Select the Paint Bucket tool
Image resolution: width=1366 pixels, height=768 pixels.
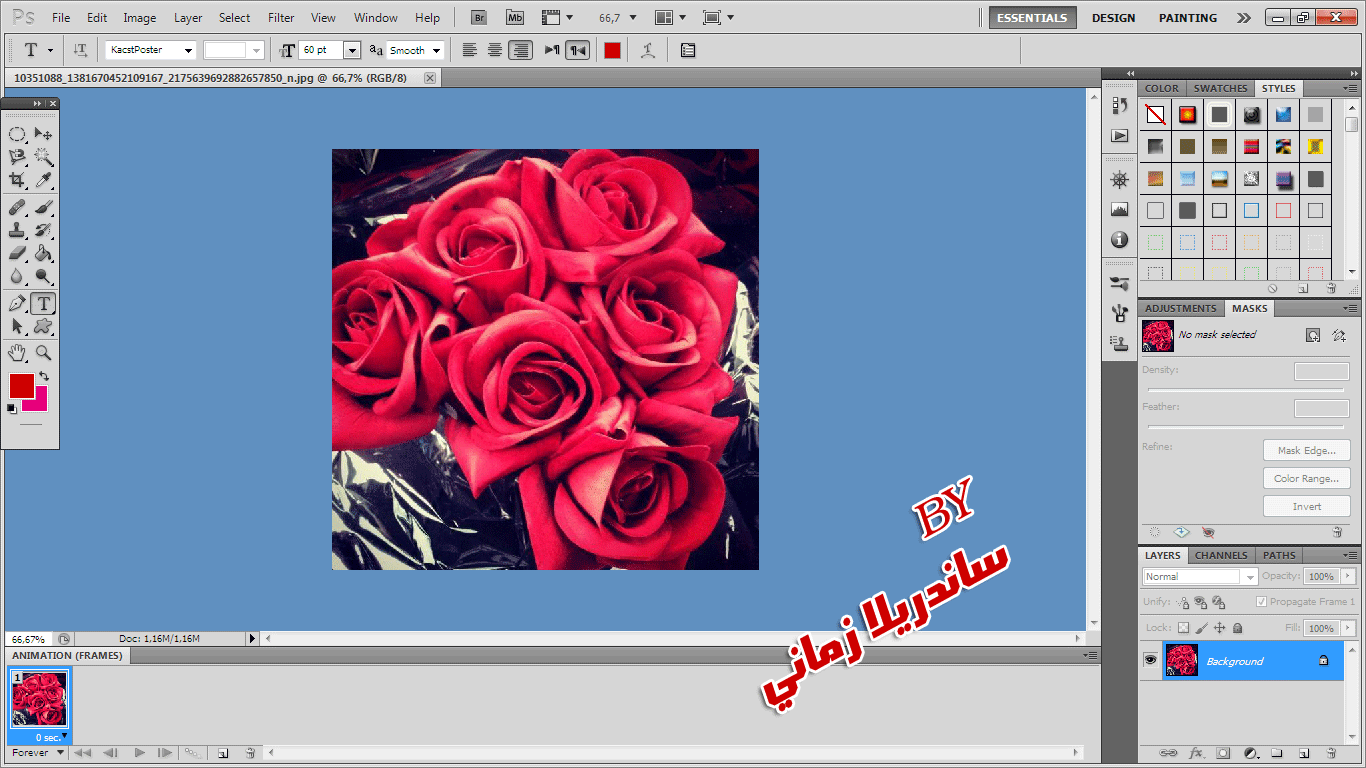[43, 254]
